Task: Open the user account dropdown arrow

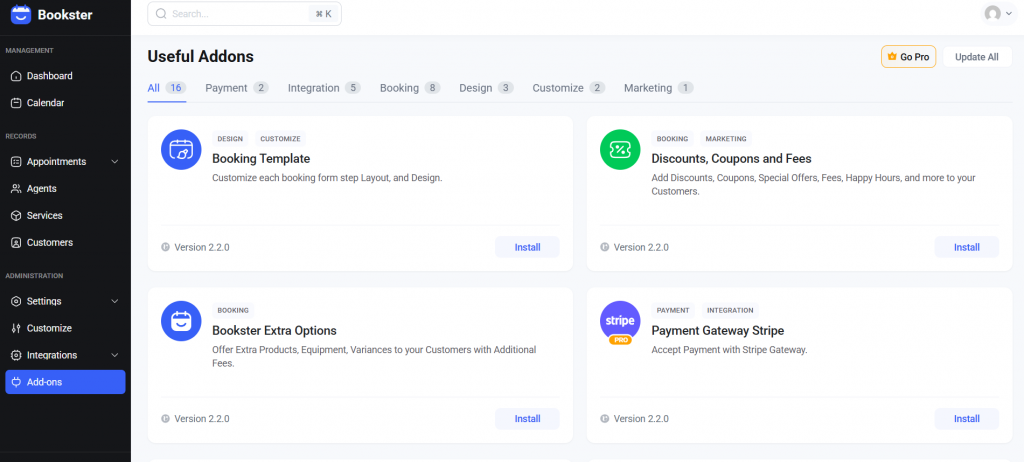Action: click(x=1009, y=14)
